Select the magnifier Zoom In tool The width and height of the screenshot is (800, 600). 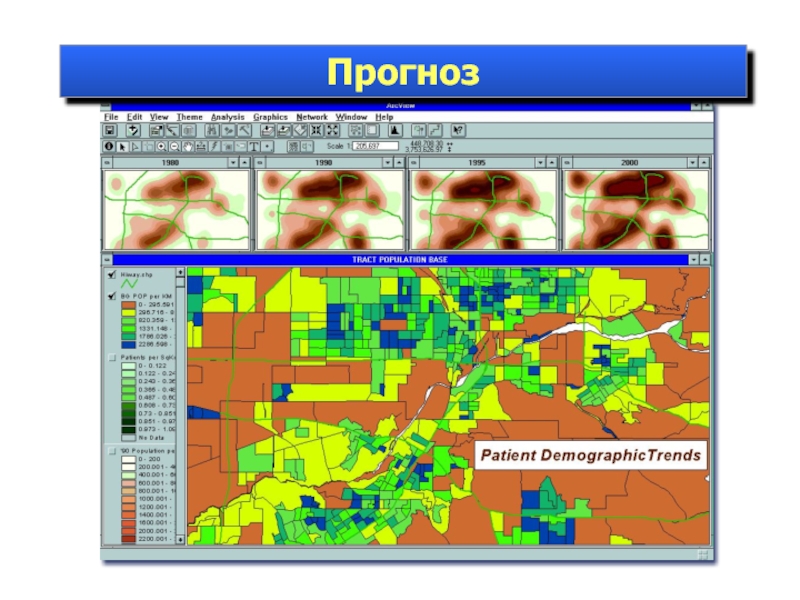pyautogui.click(x=161, y=147)
